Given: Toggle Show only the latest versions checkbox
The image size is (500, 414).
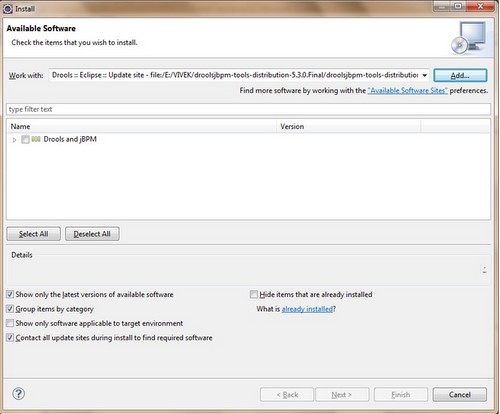Looking at the screenshot, I should coord(10,294).
